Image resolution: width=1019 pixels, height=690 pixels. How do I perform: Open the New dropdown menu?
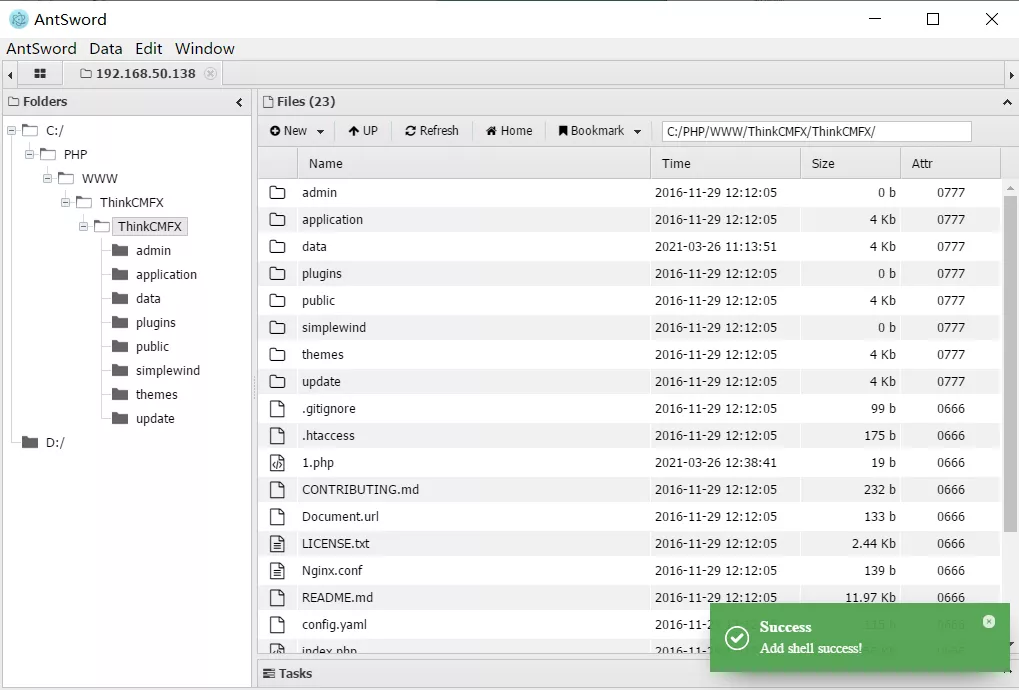[297, 131]
